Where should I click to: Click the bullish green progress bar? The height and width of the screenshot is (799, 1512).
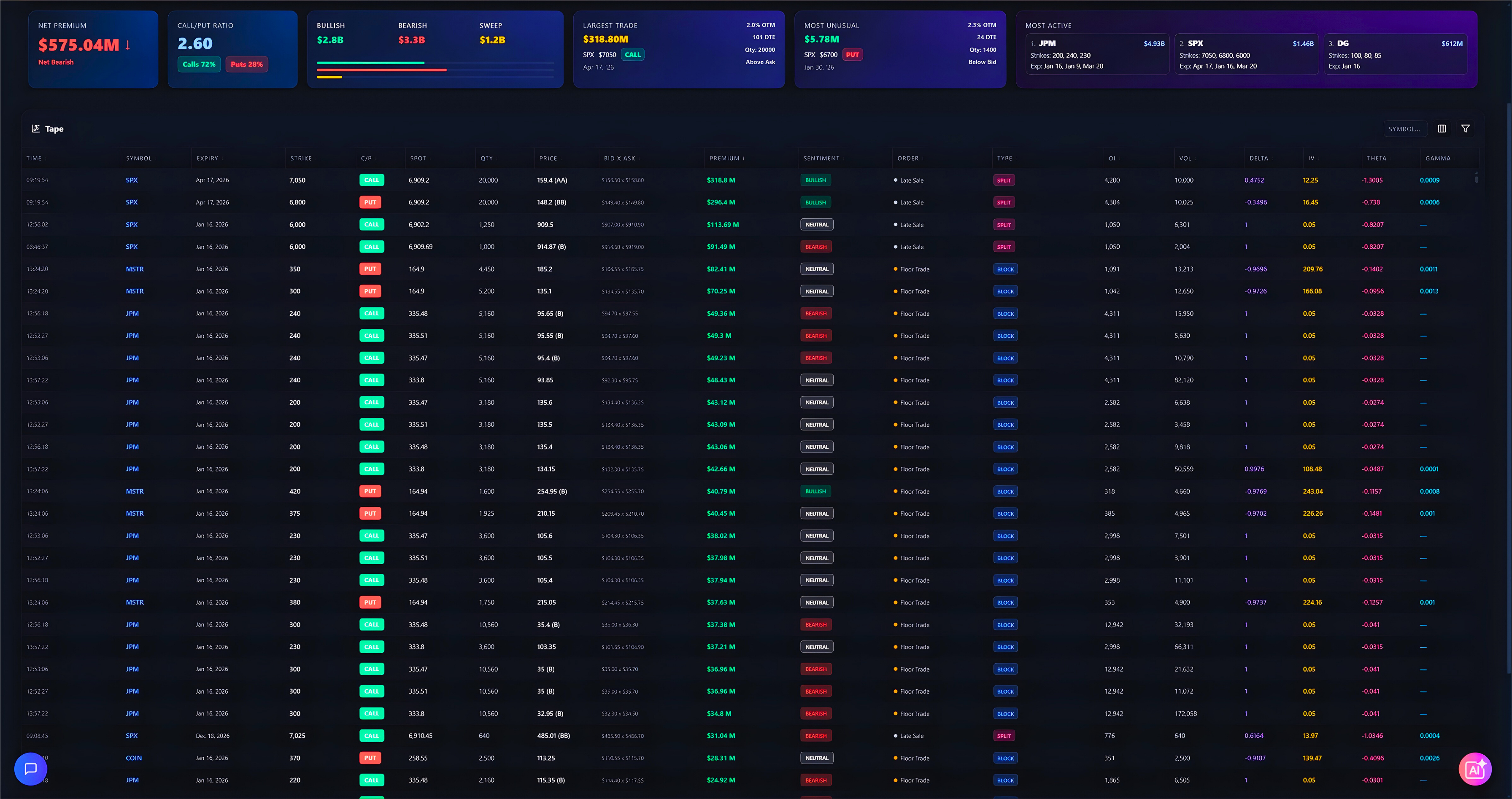coord(370,63)
